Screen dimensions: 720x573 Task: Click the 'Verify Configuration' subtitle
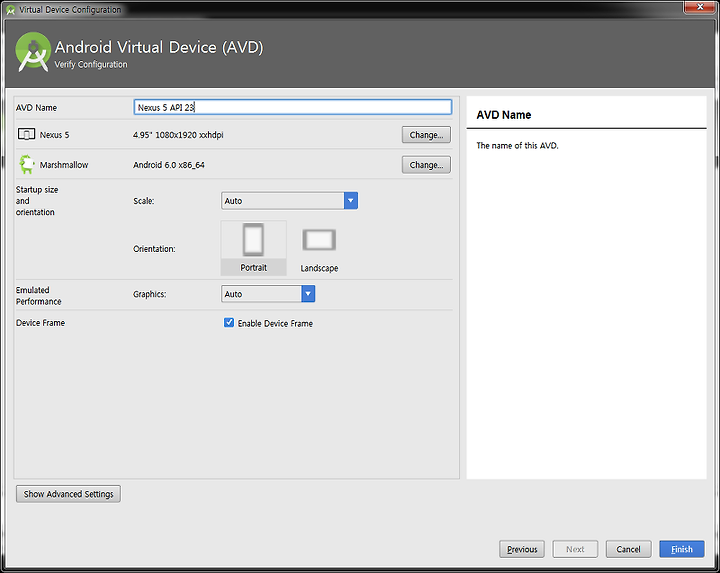pos(91,64)
